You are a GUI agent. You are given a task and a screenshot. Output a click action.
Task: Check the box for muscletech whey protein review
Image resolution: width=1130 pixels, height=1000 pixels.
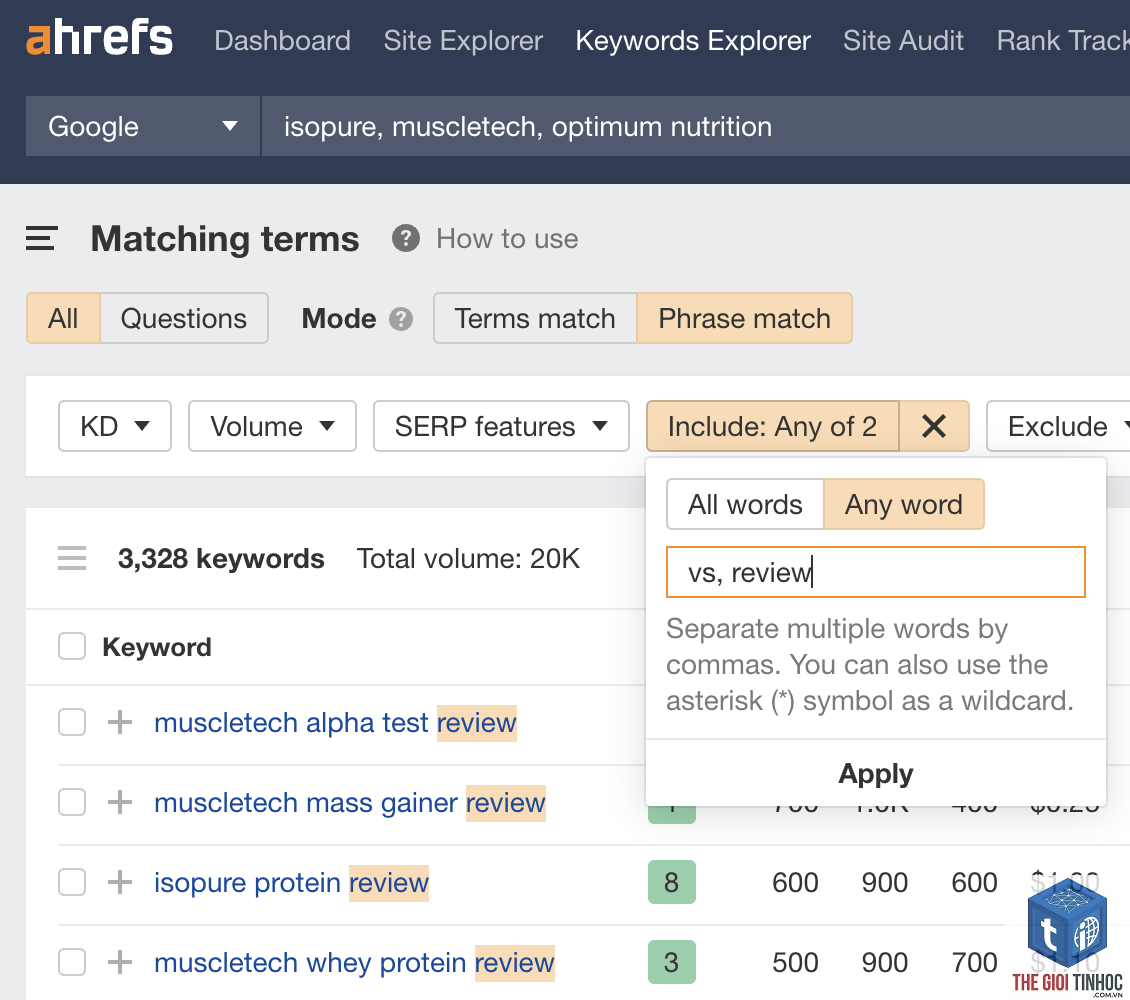point(72,962)
